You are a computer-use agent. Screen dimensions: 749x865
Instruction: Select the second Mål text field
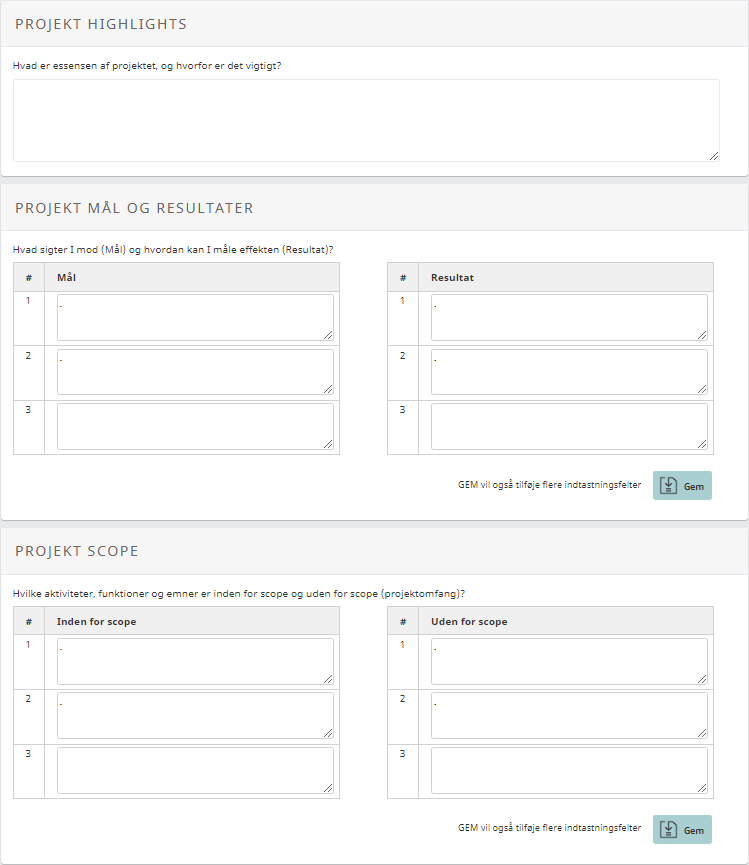[195, 372]
